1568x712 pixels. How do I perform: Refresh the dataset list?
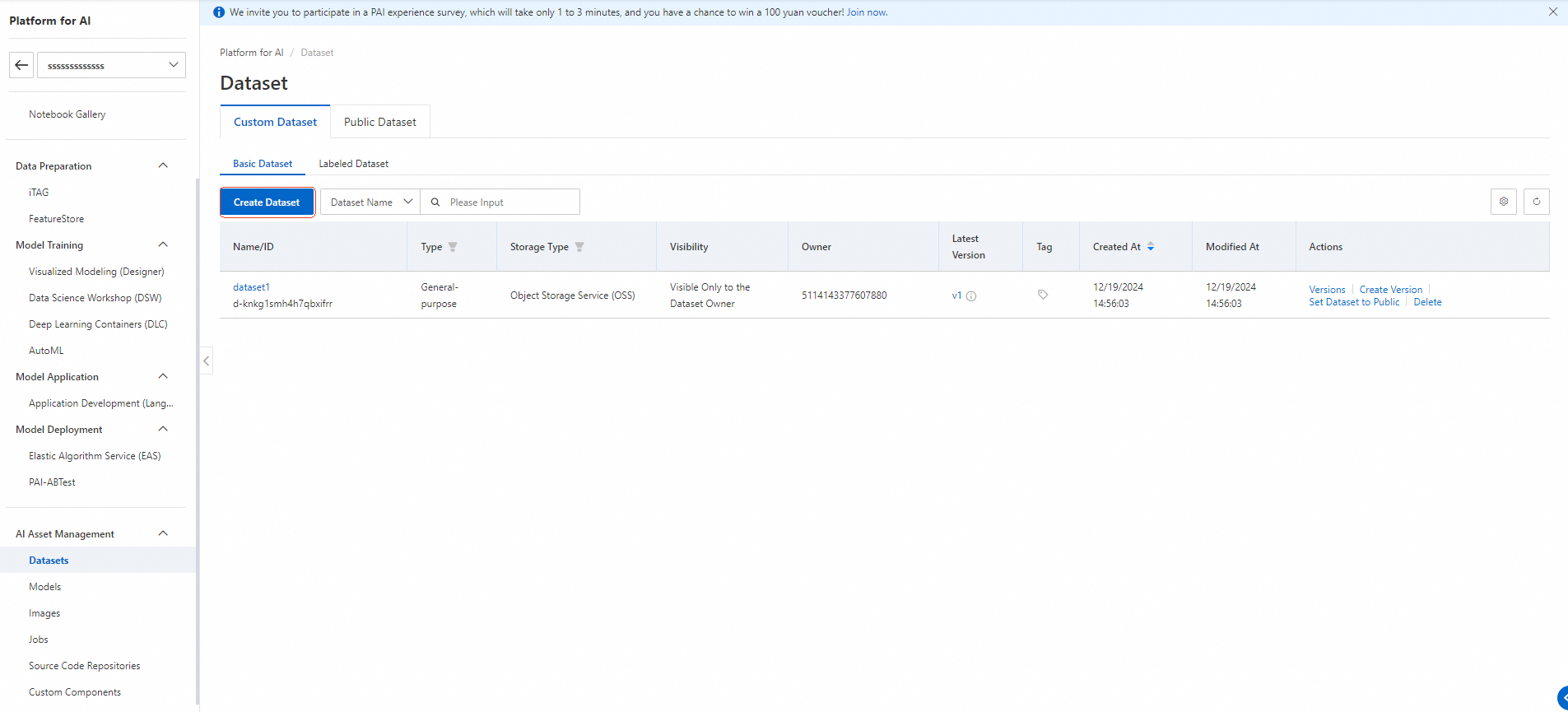click(x=1537, y=202)
